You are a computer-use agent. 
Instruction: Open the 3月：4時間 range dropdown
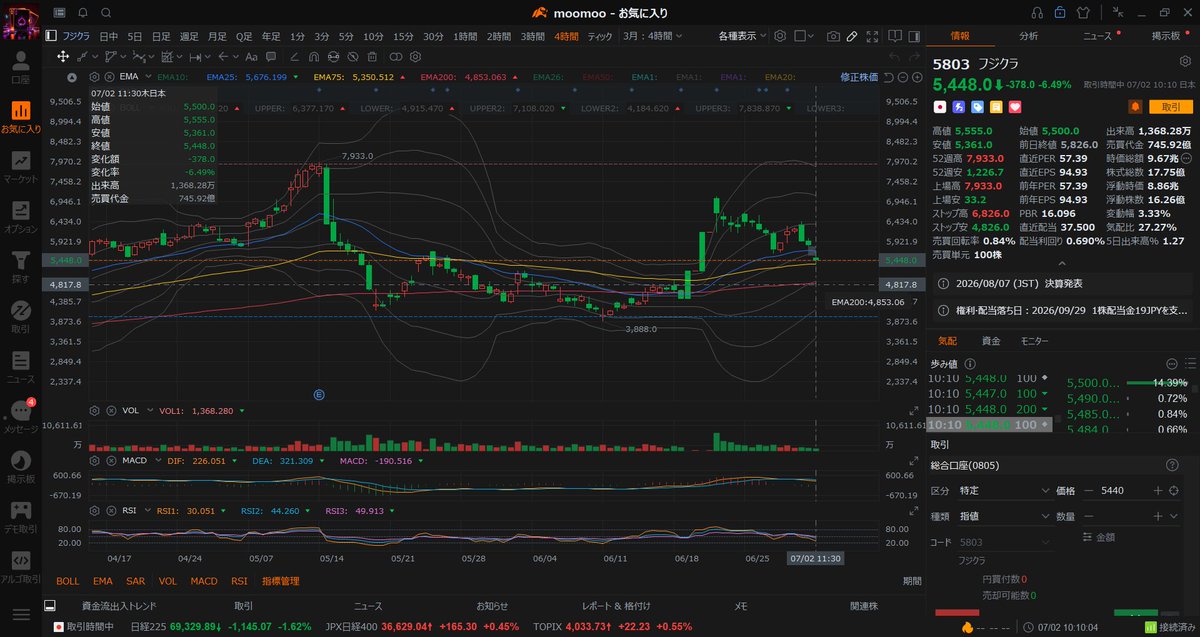pos(653,36)
